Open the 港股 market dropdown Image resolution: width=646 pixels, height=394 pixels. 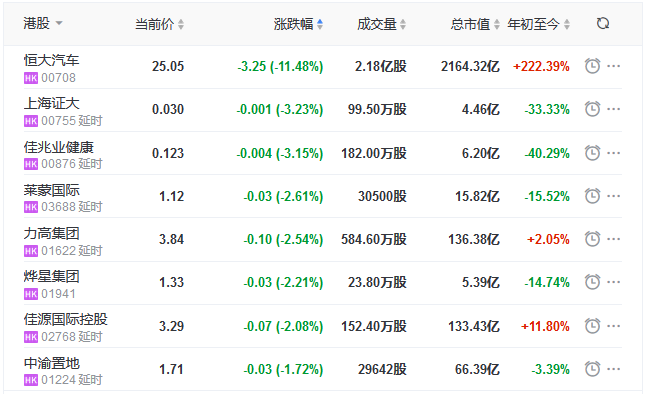tap(42, 23)
